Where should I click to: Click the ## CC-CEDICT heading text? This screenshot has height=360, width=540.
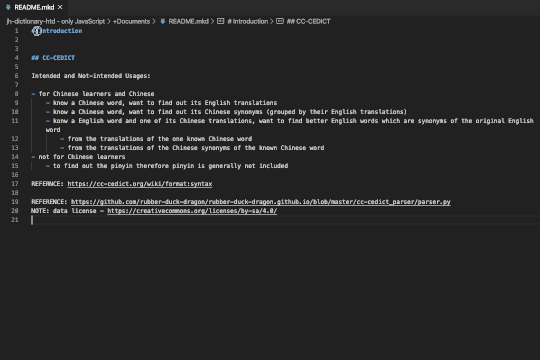coord(53,58)
